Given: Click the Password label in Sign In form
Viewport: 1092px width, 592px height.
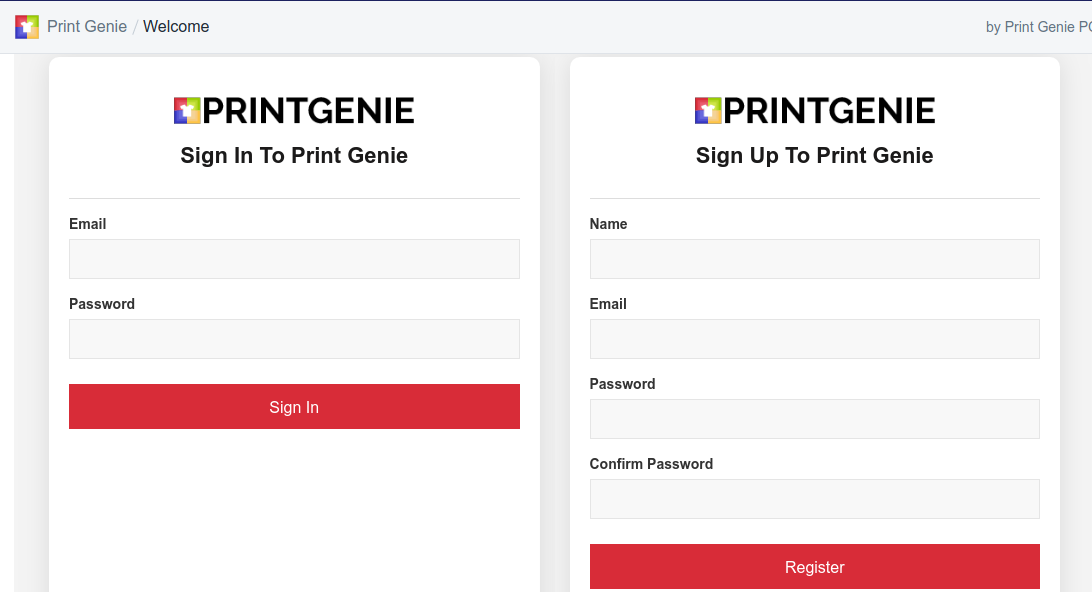Looking at the screenshot, I should (102, 304).
